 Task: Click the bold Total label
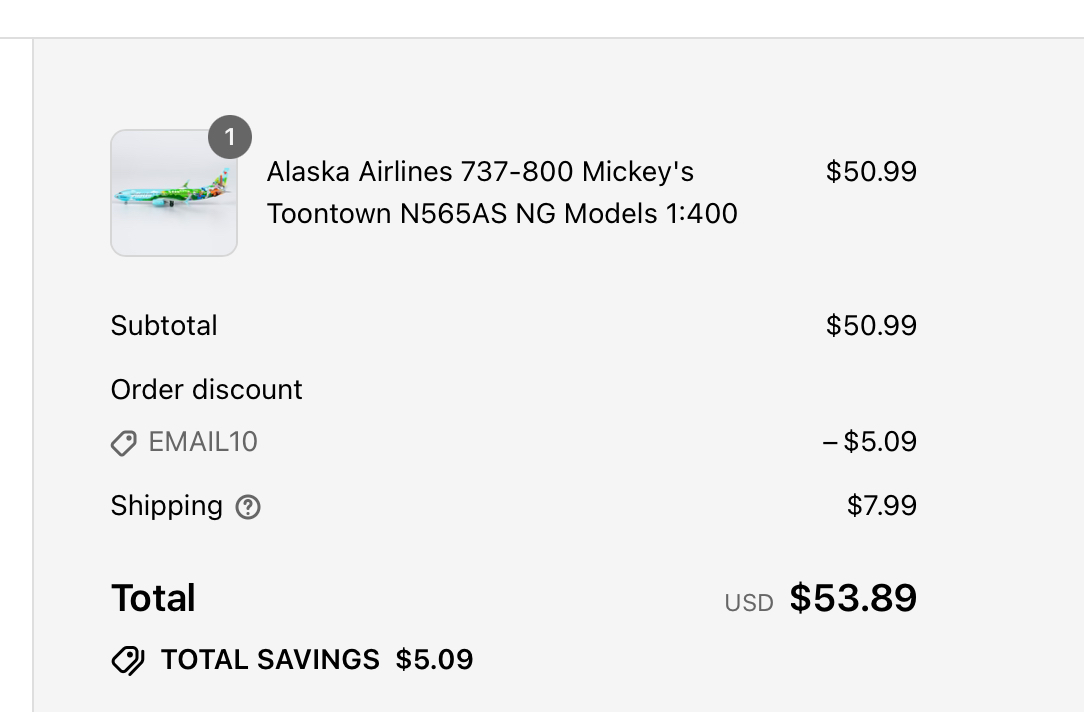tap(153, 598)
